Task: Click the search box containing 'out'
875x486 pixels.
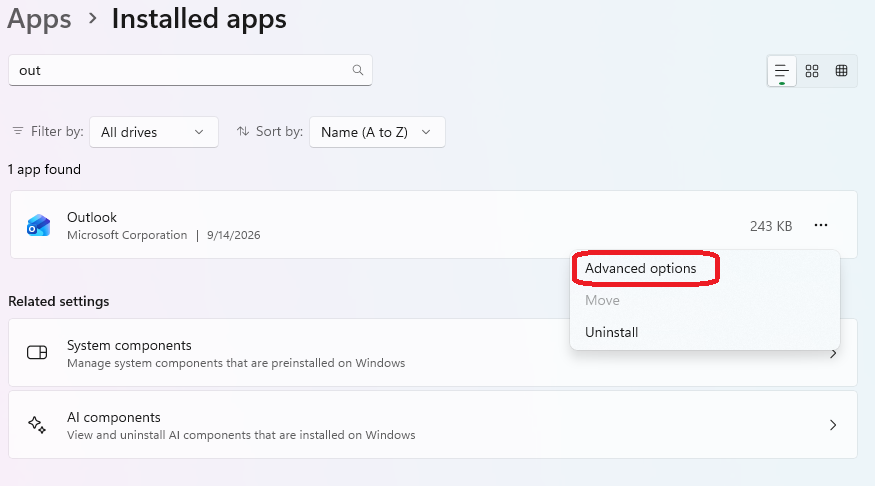Action: tap(190, 70)
